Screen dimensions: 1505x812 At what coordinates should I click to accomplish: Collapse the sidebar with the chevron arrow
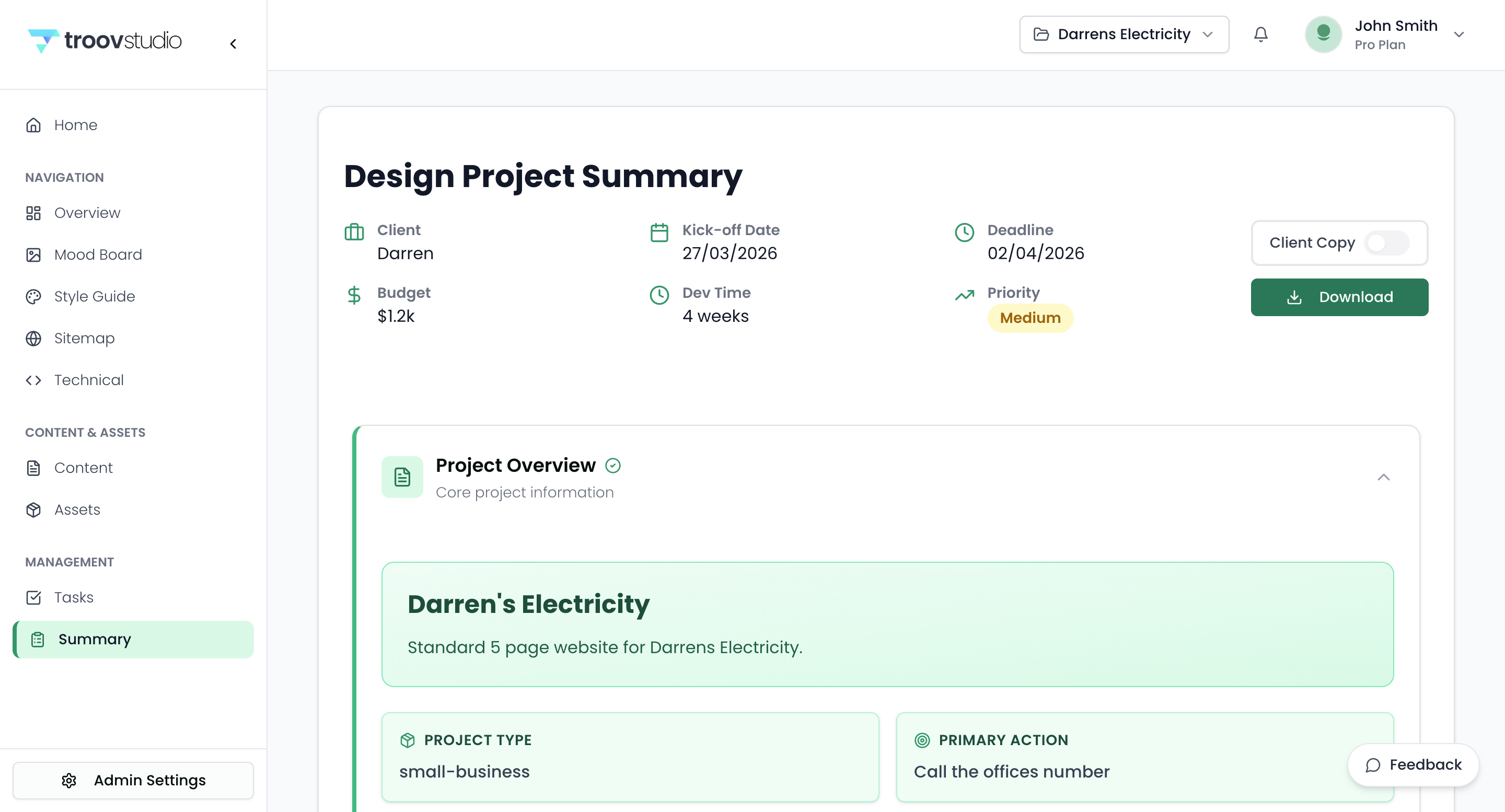pyautogui.click(x=233, y=44)
